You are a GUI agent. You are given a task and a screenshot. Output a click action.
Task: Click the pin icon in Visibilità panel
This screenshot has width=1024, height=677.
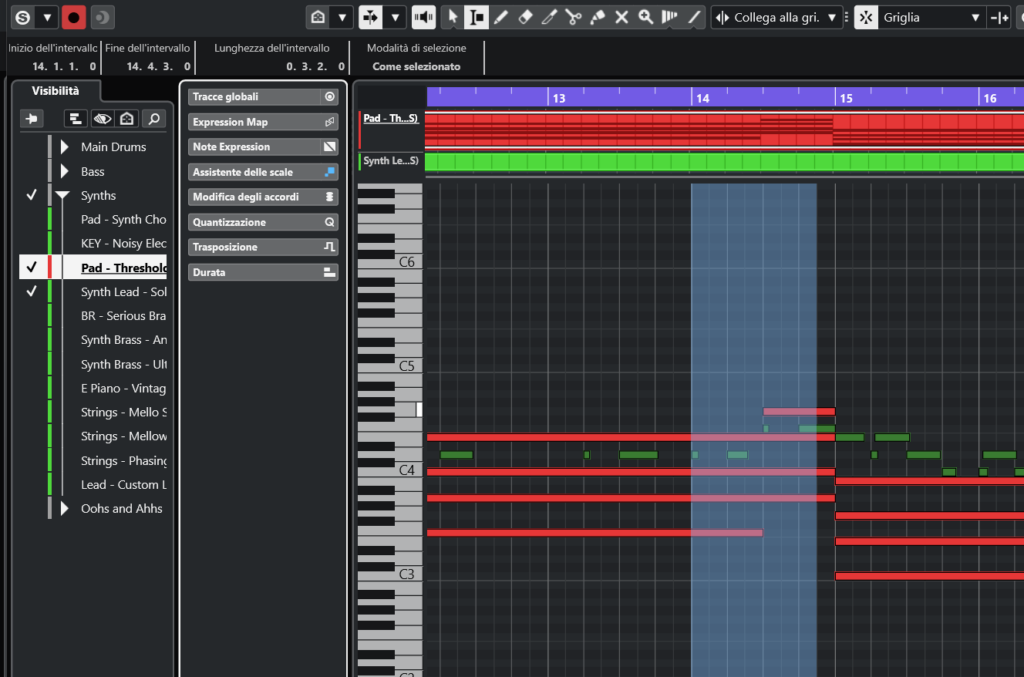(31, 119)
